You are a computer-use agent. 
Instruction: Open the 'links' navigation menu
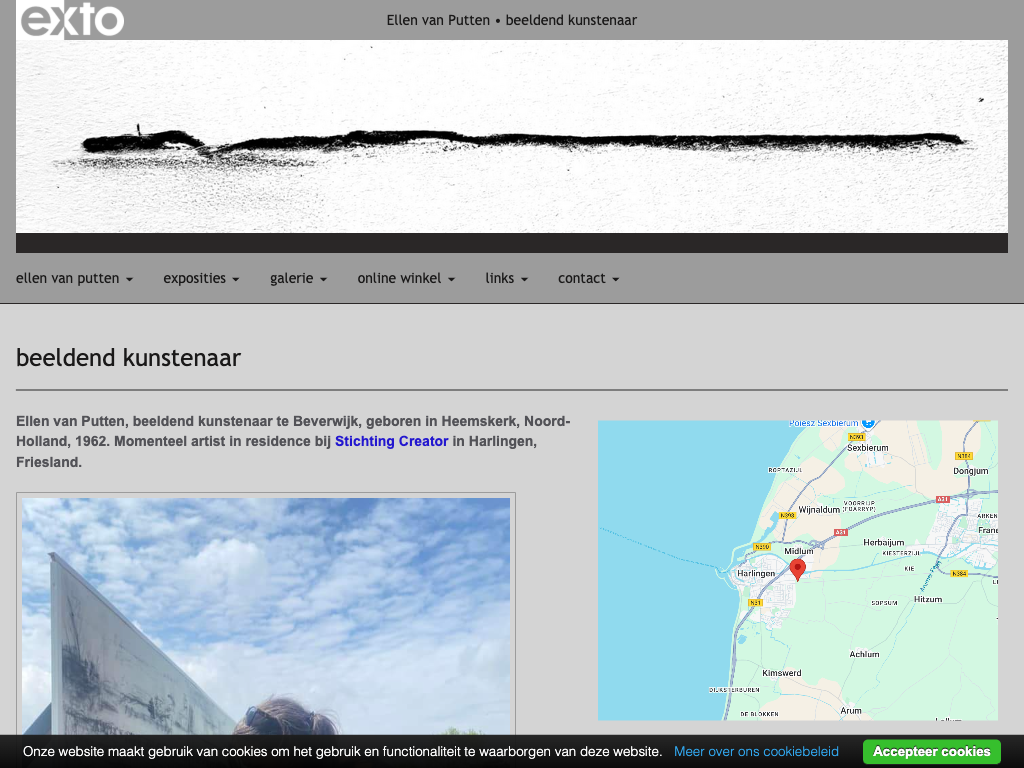pos(506,279)
